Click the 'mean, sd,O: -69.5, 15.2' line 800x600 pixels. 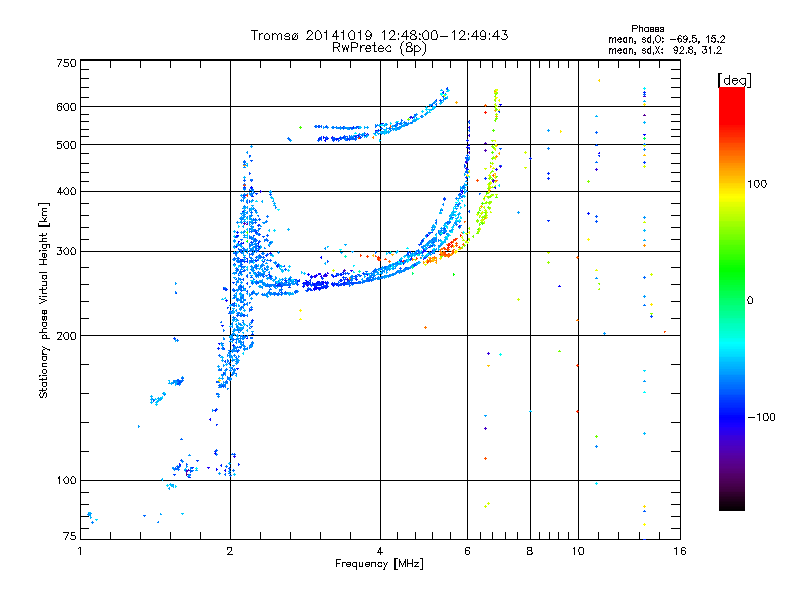point(667,39)
